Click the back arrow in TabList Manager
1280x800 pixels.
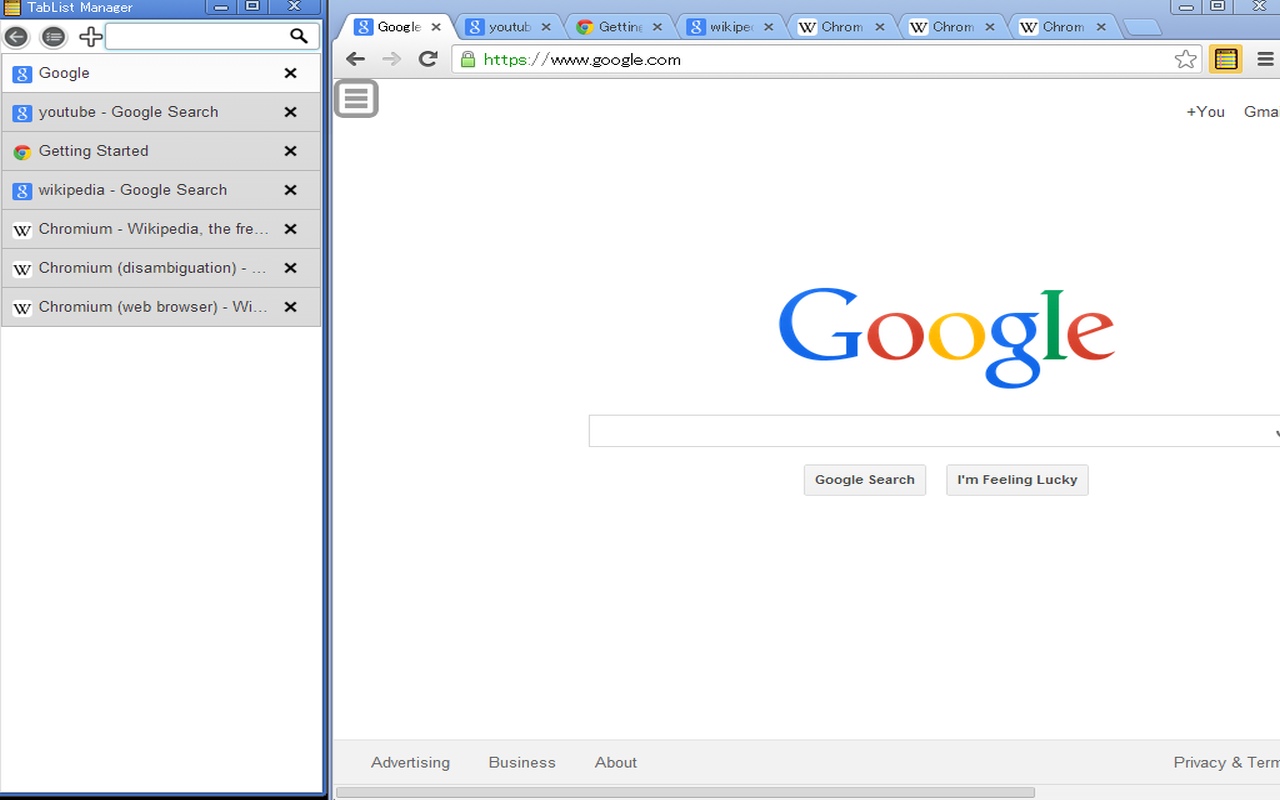pyautogui.click(x=16, y=37)
